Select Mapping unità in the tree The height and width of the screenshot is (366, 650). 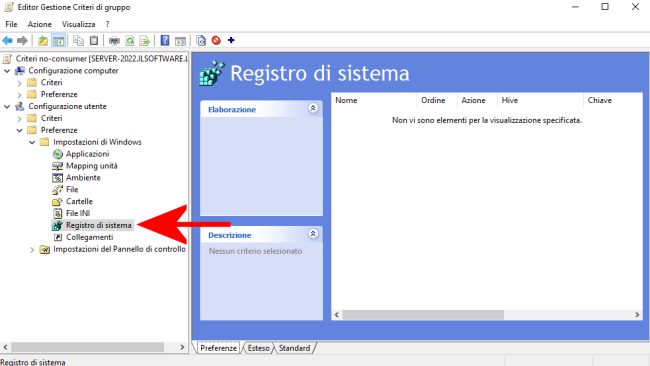click(92, 166)
